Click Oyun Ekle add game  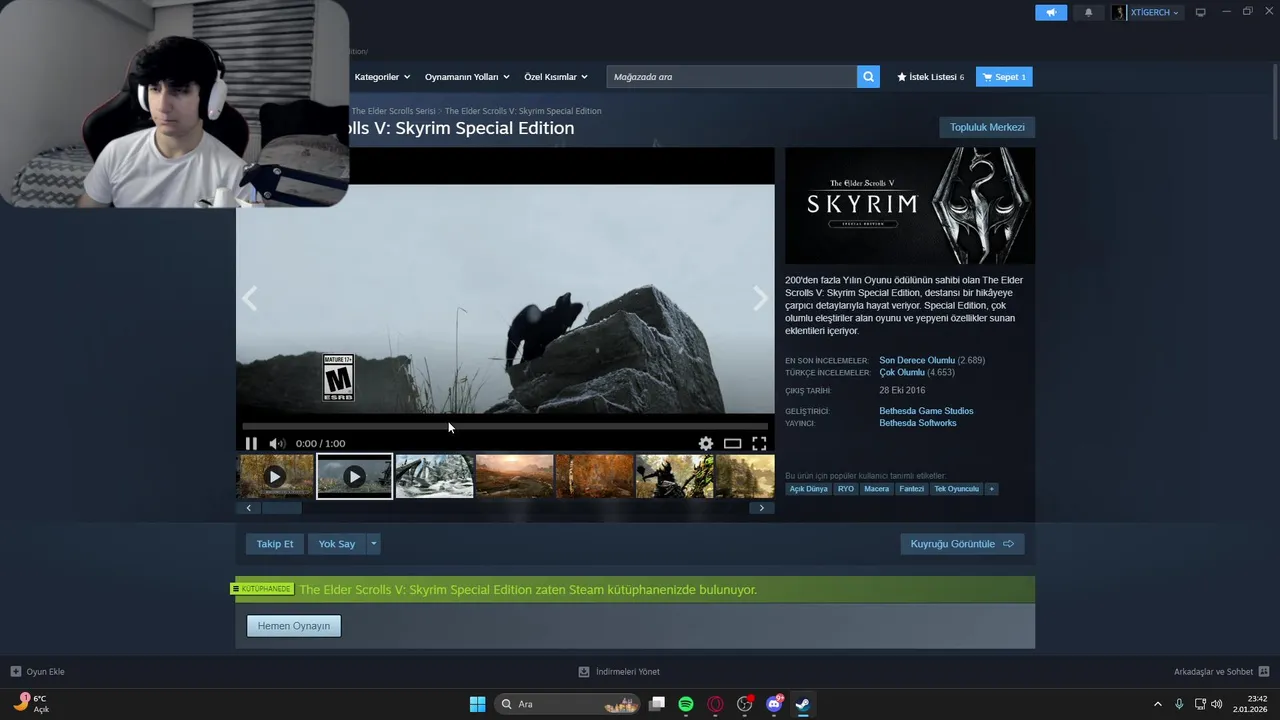pos(38,672)
